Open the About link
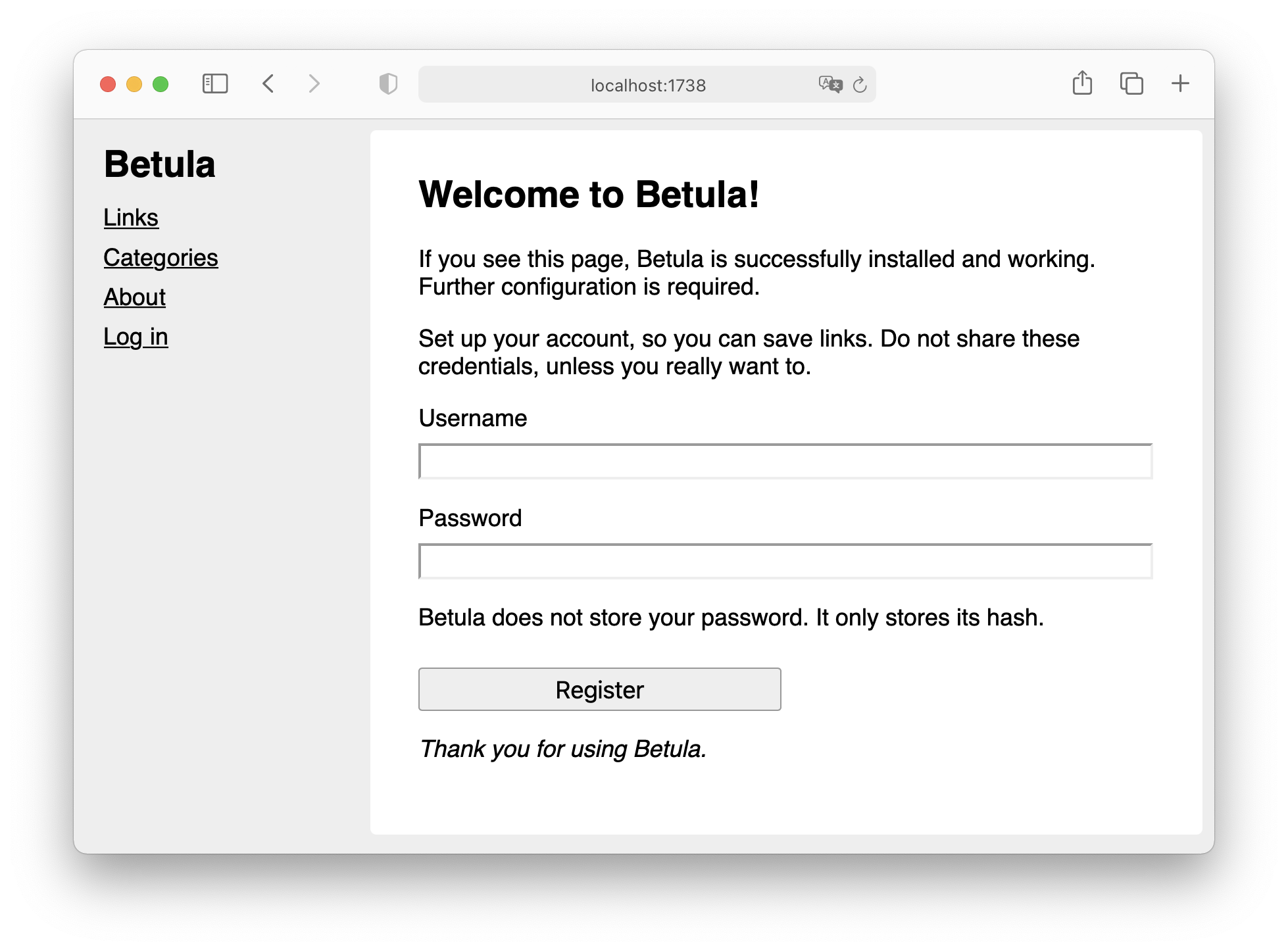The width and height of the screenshot is (1288, 951). coord(134,297)
